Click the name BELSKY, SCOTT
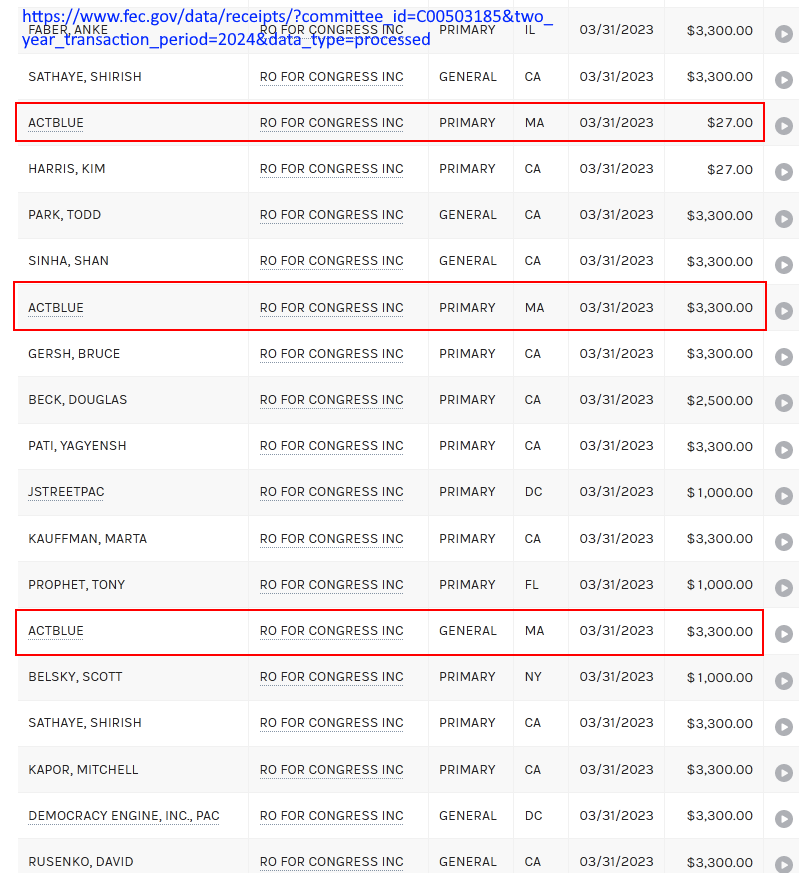This screenshot has width=799, height=873. [75, 676]
